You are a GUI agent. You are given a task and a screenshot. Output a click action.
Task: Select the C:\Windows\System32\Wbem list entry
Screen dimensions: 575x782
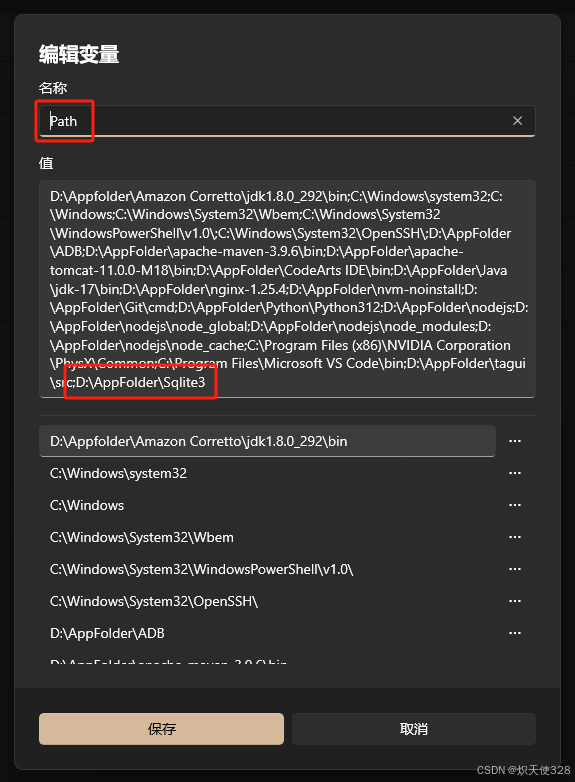tap(267, 537)
